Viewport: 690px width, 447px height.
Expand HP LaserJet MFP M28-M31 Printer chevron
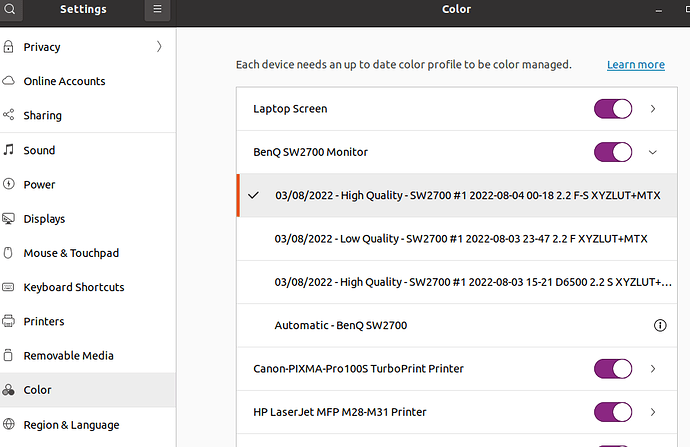click(x=653, y=412)
